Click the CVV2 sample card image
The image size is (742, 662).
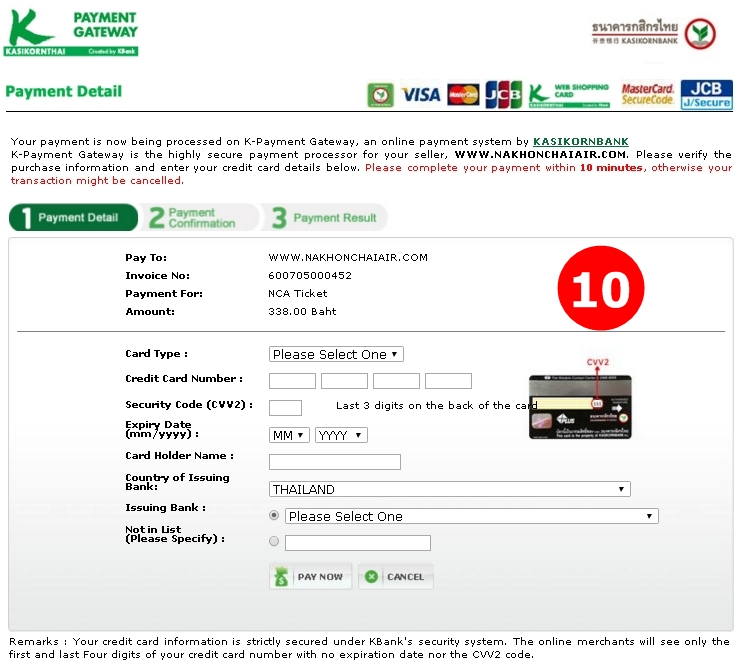pos(580,407)
